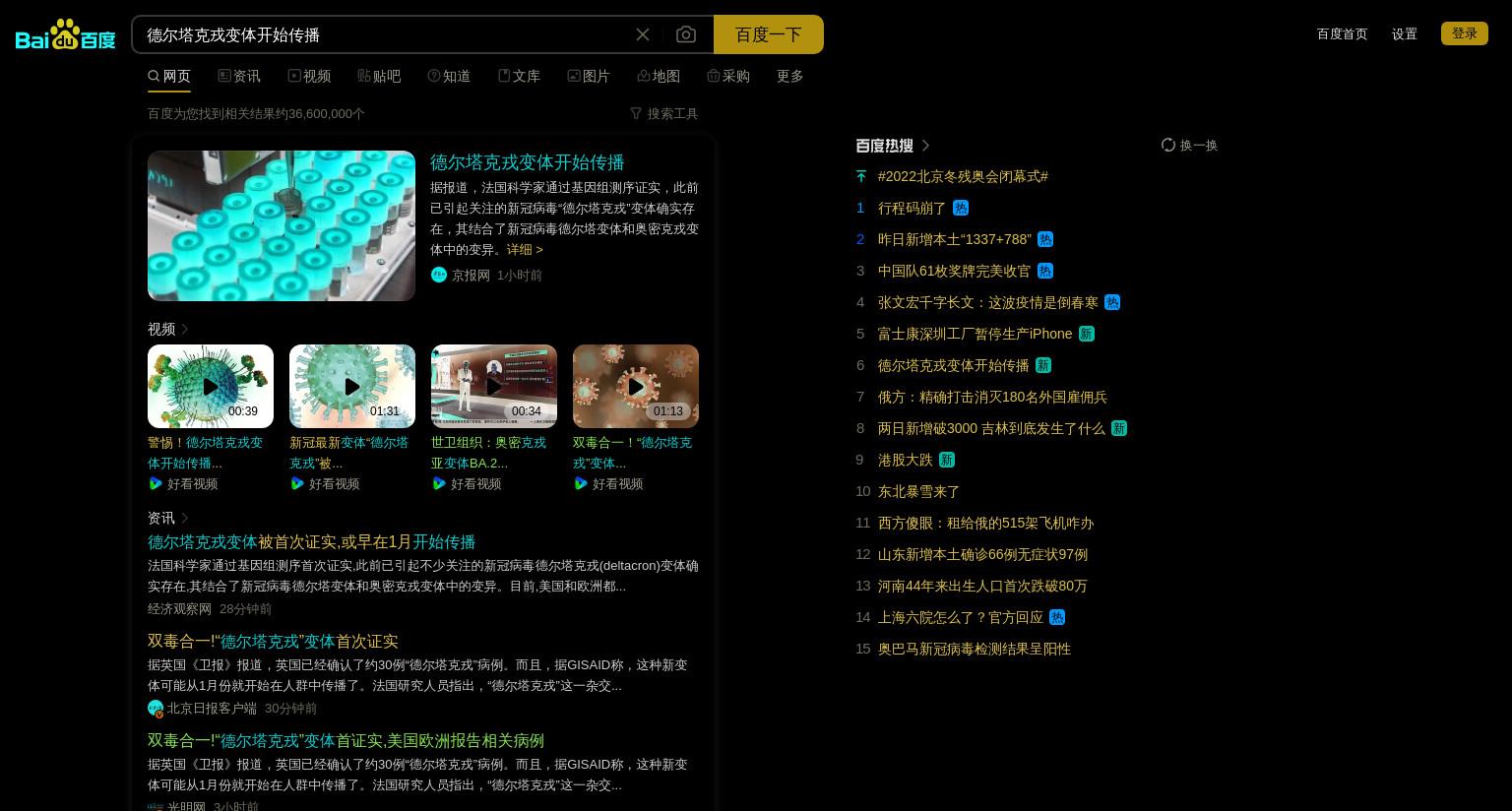Image resolution: width=1512 pixels, height=811 pixels.
Task: Focus the search input field
Action: pyautogui.click(x=384, y=34)
